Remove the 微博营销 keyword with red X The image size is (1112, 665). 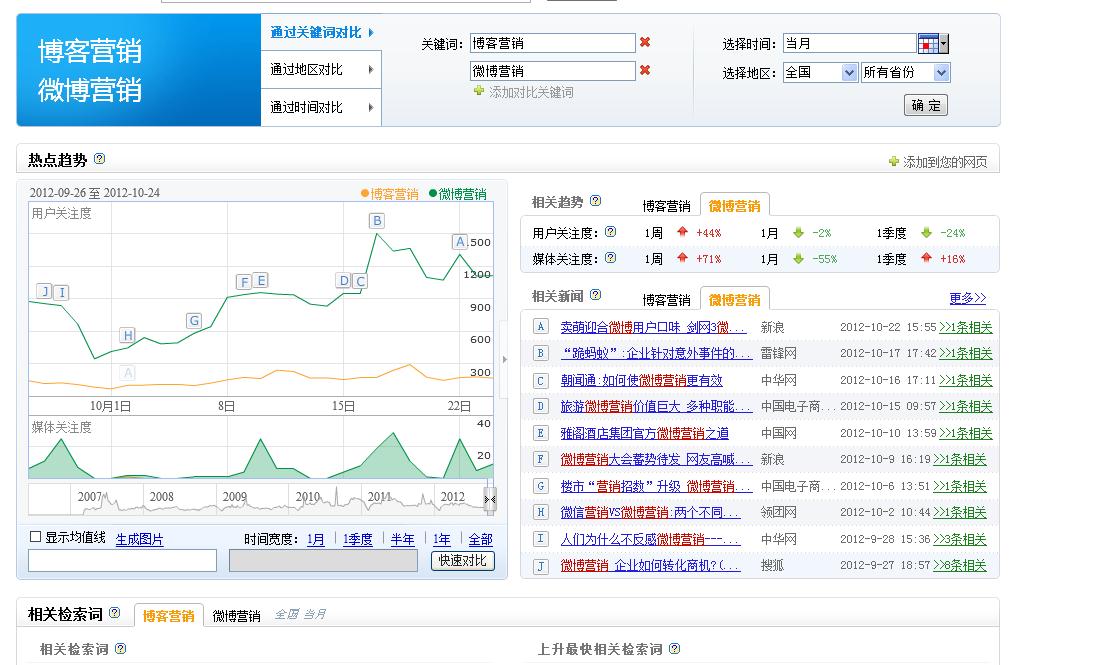coord(645,70)
